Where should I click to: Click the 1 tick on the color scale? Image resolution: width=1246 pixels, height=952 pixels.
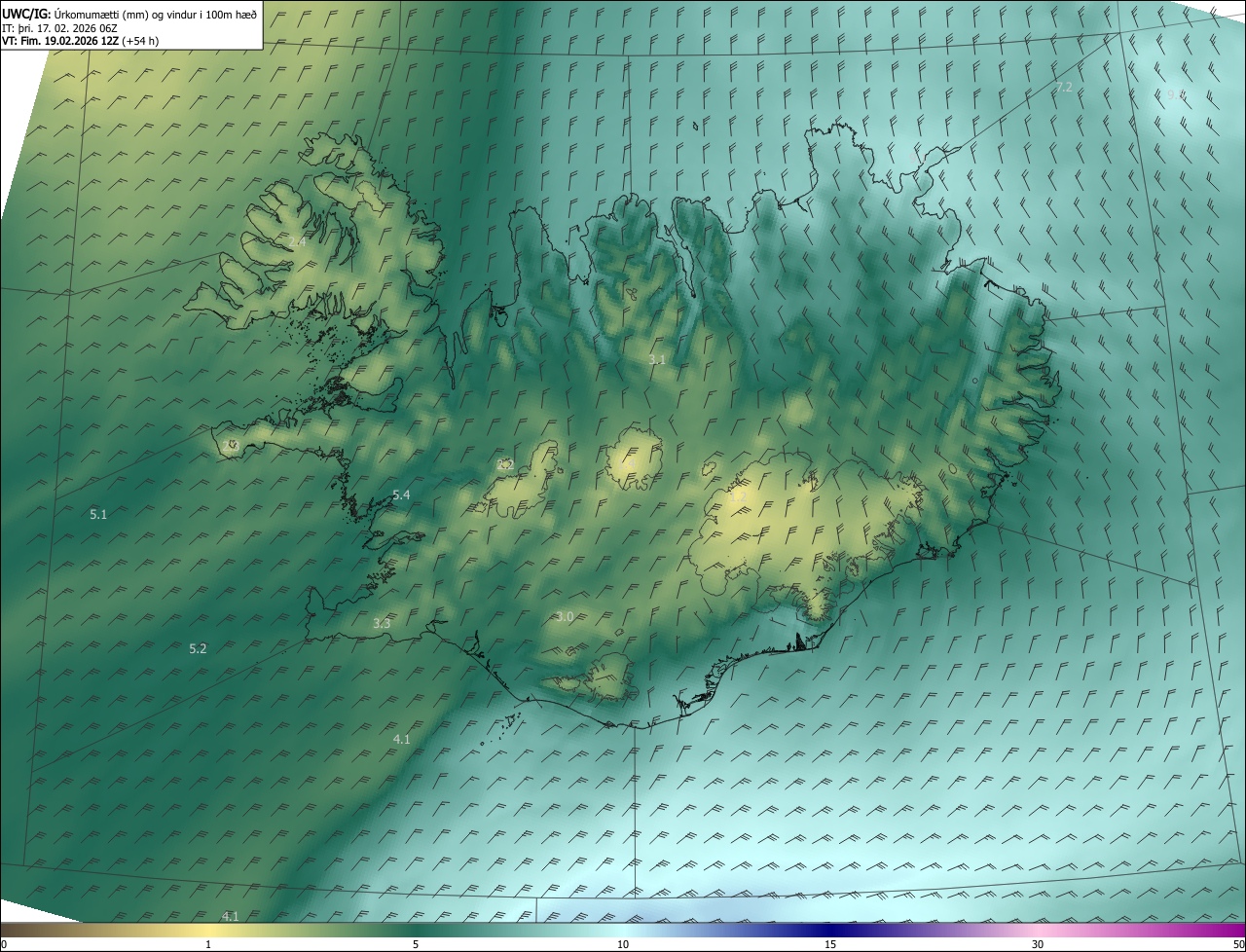pyautogui.click(x=208, y=944)
